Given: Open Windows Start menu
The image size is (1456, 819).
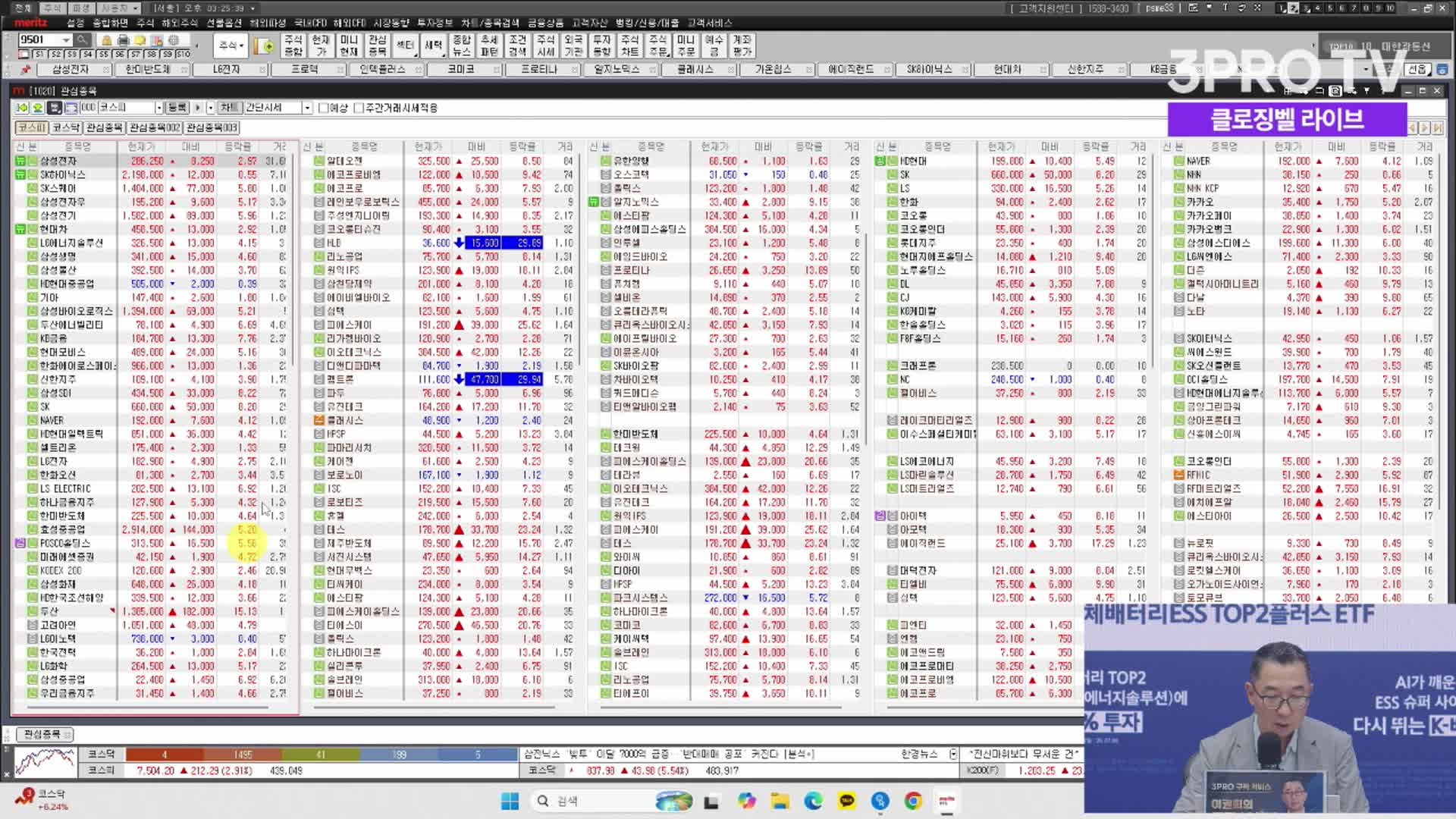Looking at the screenshot, I should [x=510, y=801].
